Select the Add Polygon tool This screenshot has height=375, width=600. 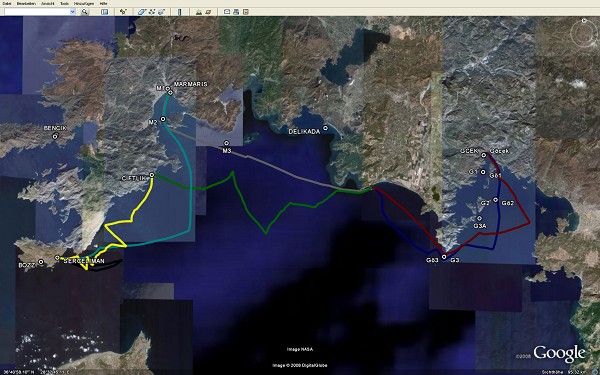[142, 12]
